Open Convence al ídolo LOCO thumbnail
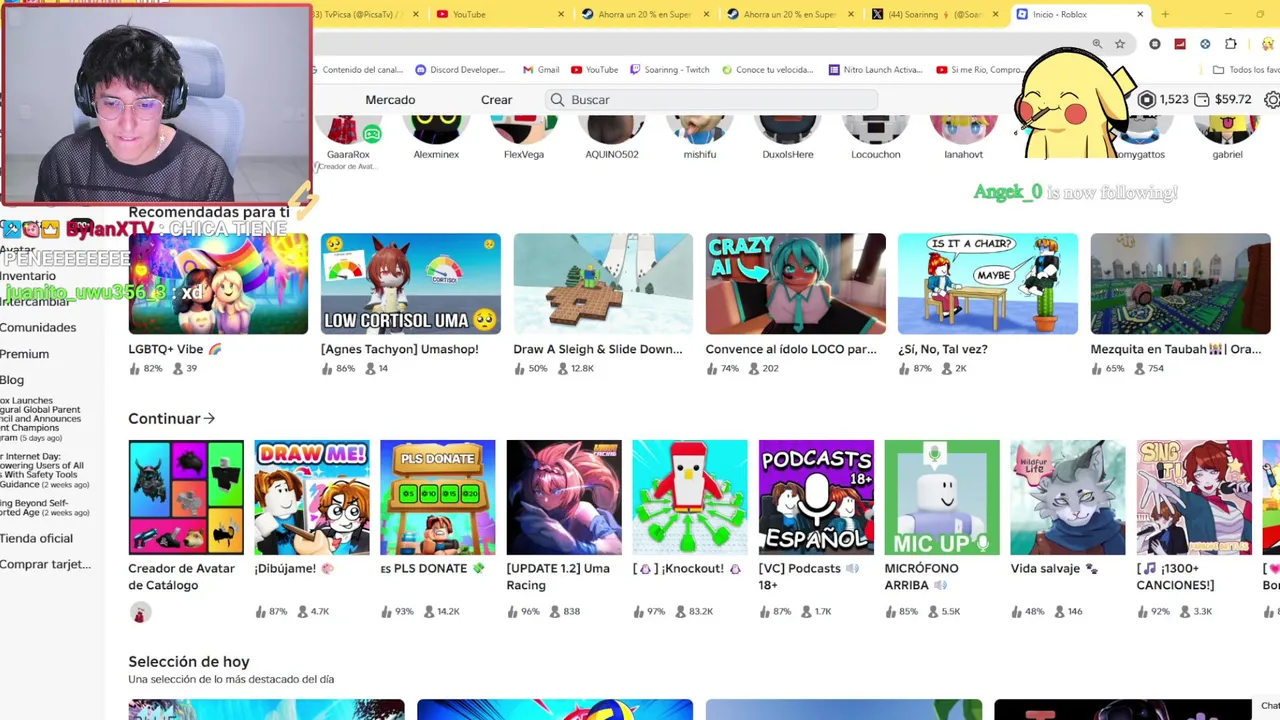 tap(795, 284)
